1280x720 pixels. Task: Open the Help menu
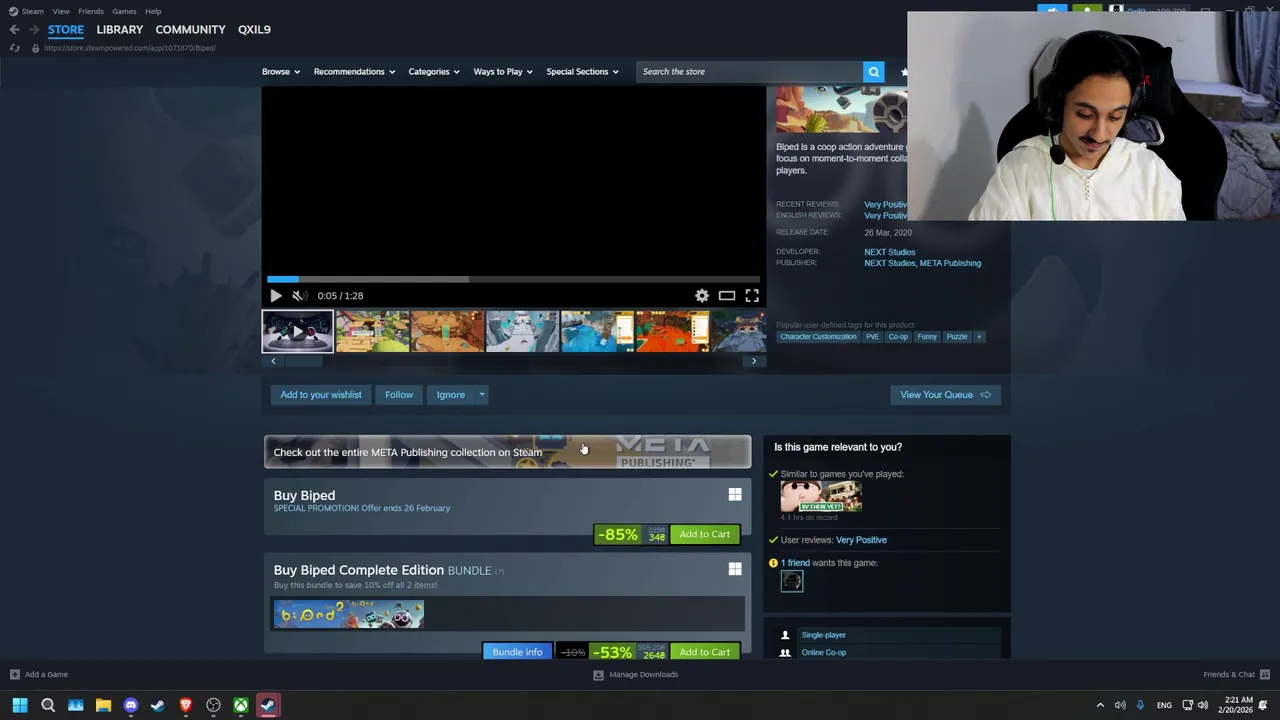[x=153, y=11]
